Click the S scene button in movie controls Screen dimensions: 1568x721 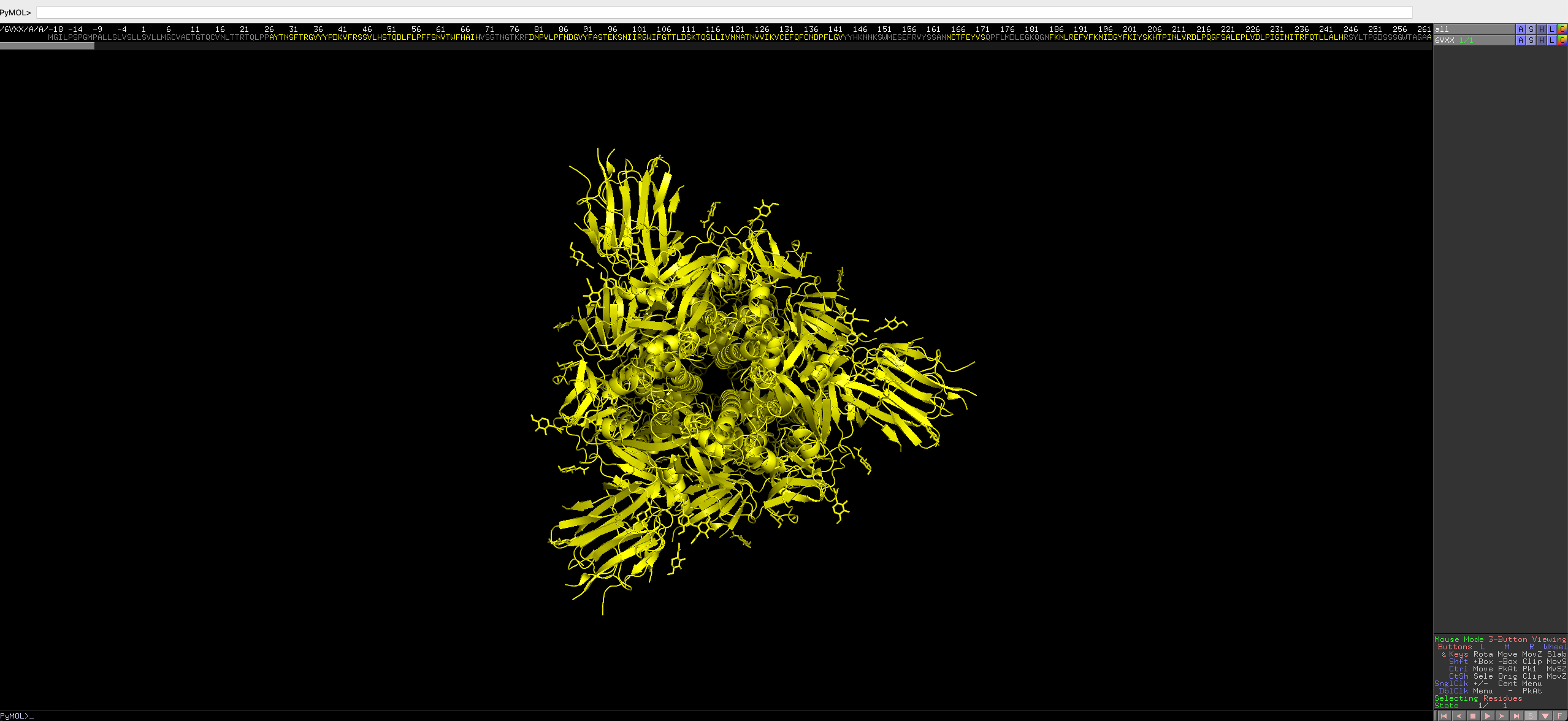click(1531, 716)
